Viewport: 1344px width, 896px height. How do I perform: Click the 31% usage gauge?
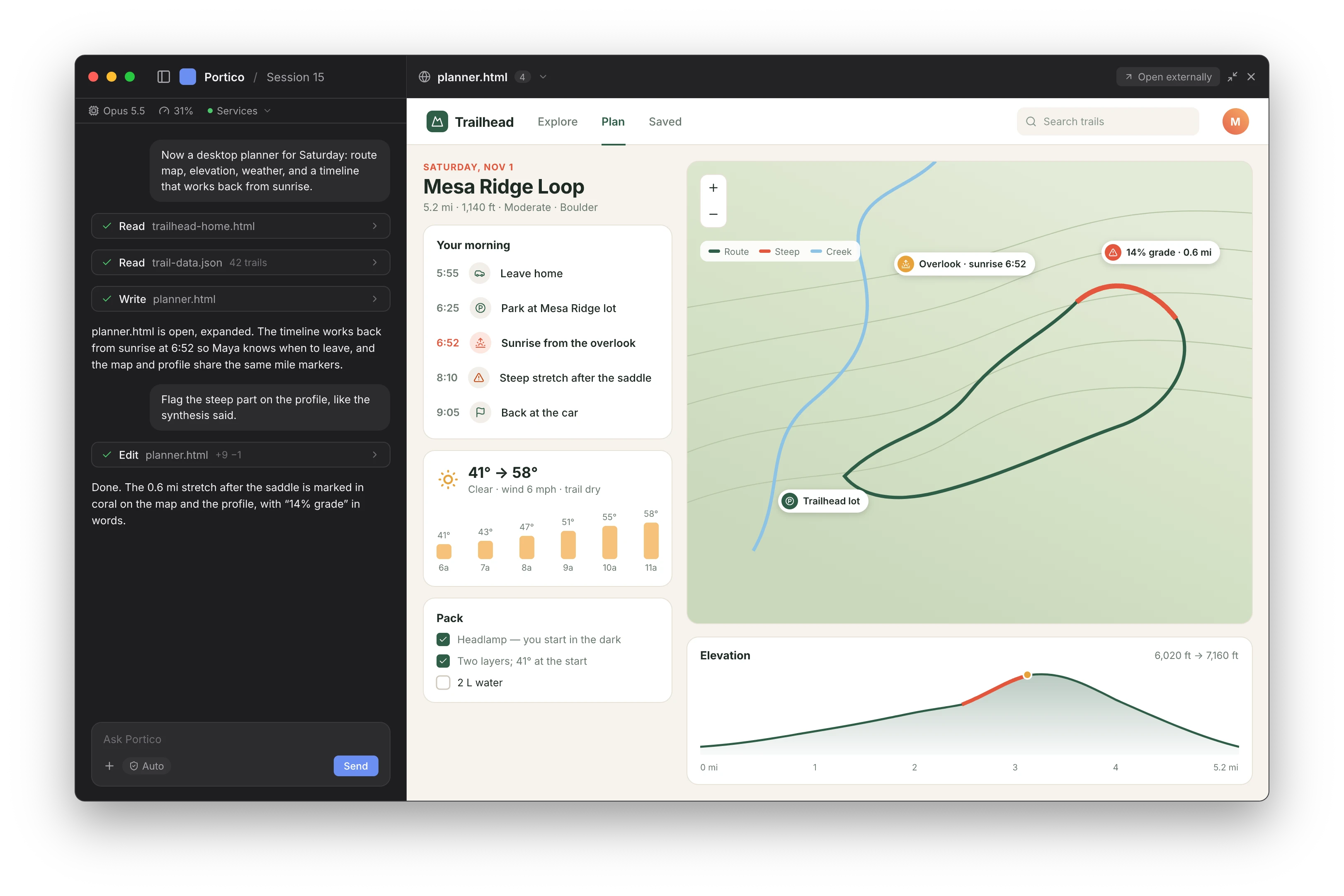[x=176, y=111]
